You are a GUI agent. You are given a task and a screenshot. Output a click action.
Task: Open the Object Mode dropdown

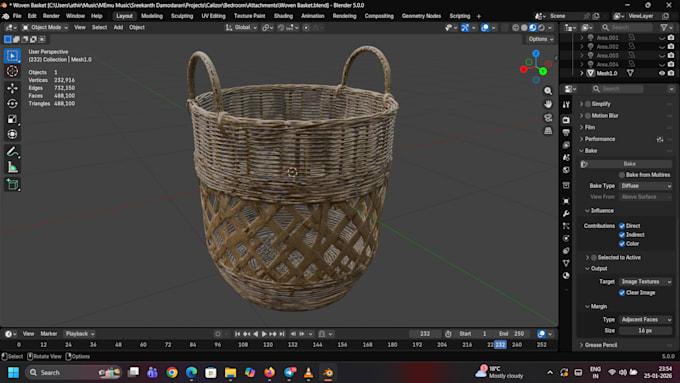pyautogui.click(x=45, y=27)
